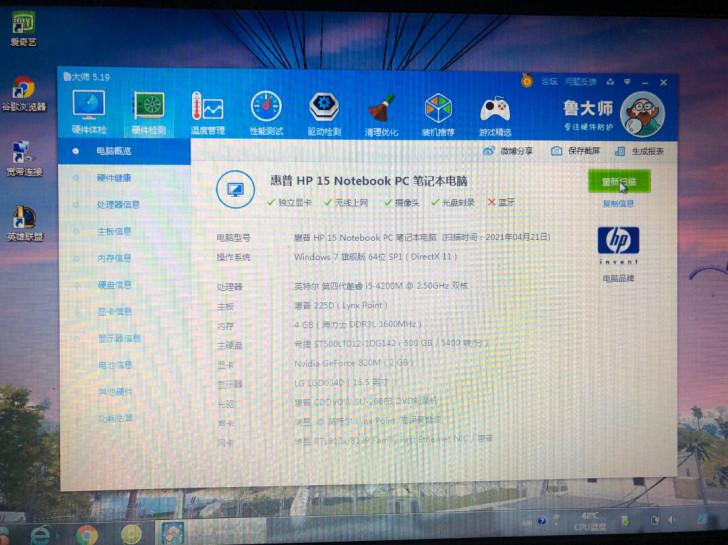Click the DVD optical drive value
The height and width of the screenshot is (545, 728).
[365, 402]
